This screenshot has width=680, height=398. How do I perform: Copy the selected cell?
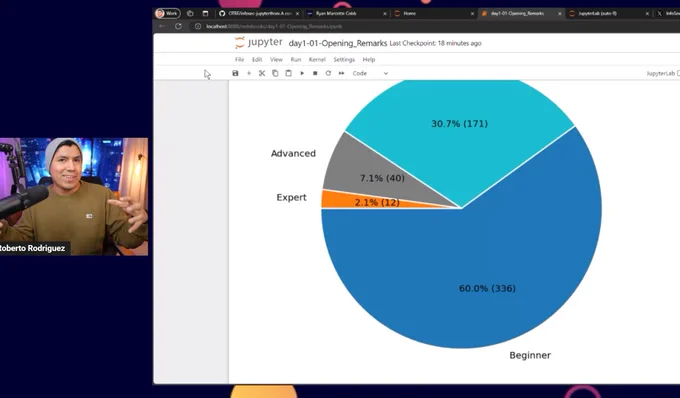pos(275,73)
